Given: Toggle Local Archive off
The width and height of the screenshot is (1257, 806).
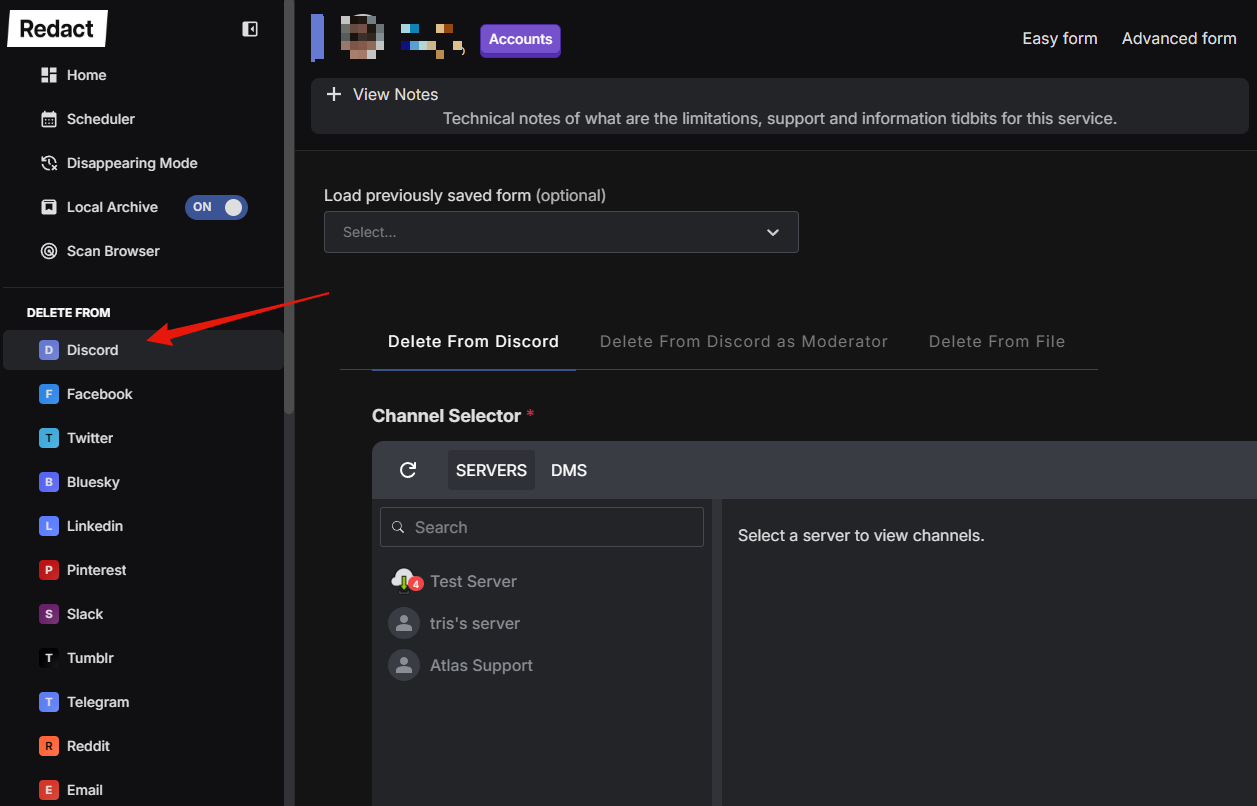Looking at the screenshot, I should pyautogui.click(x=216, y=207).
